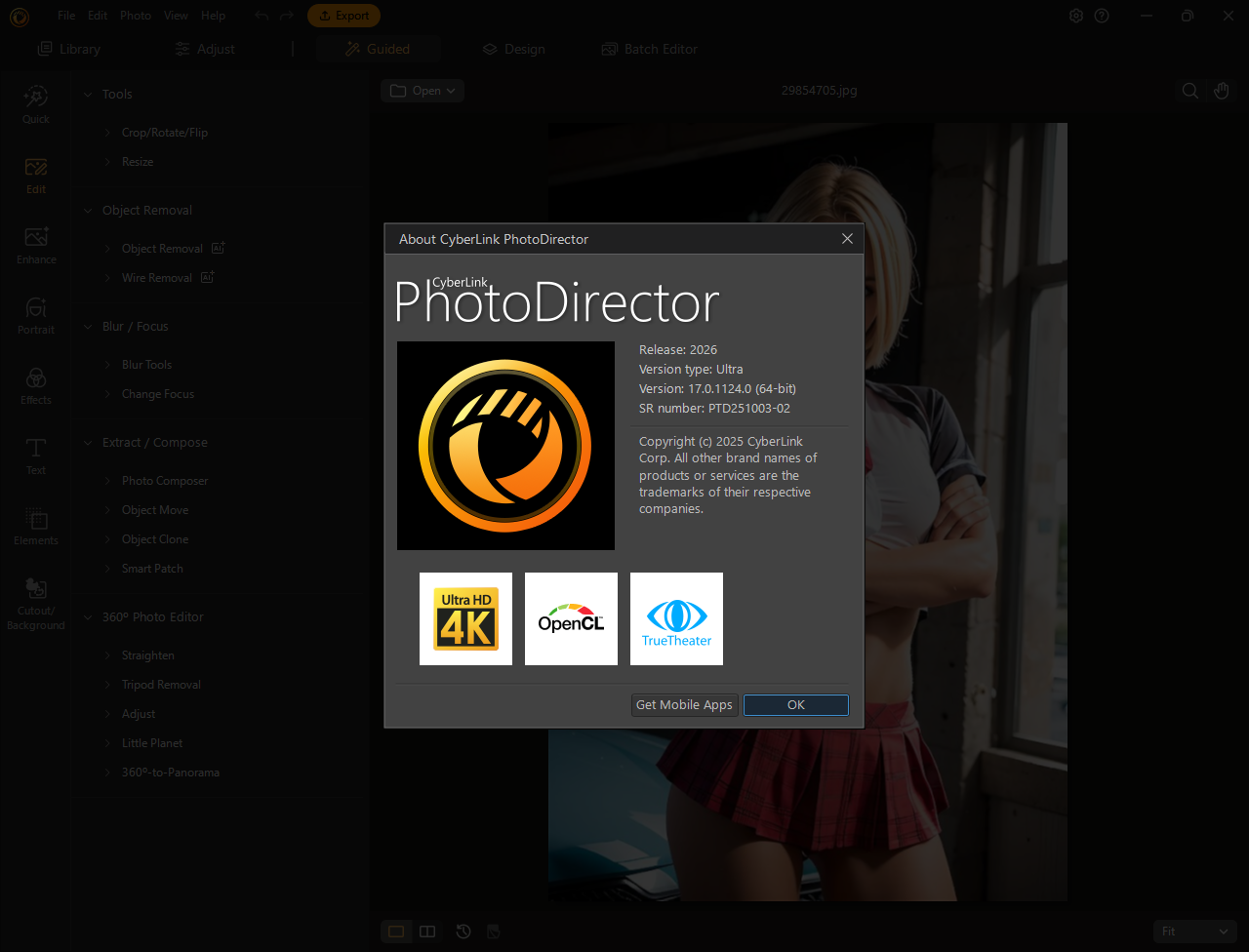Open Photo Composer
Screen dimensions: 1249x952
click(x=165, y=481)
